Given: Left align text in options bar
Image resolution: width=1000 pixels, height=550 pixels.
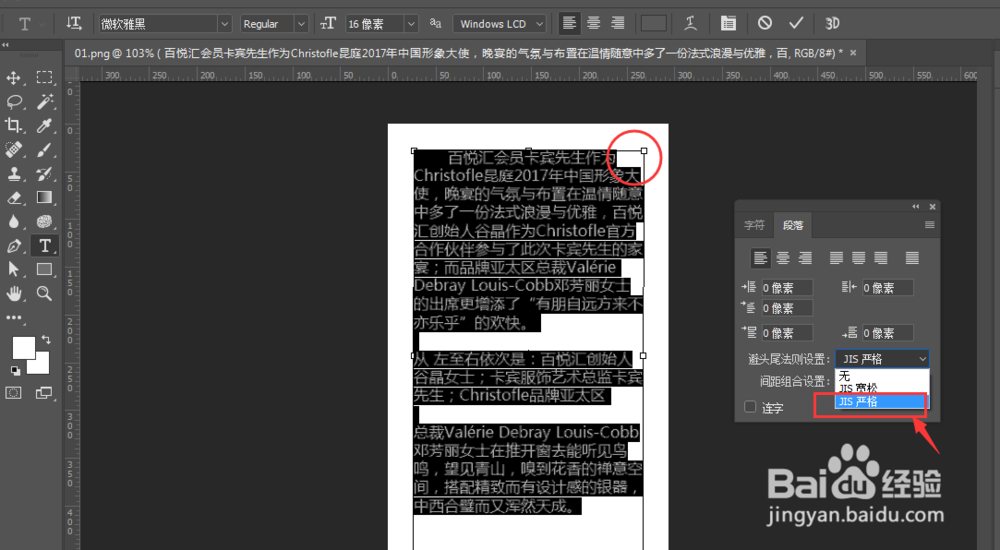Looking at the screenshot, I should [569, 24].
